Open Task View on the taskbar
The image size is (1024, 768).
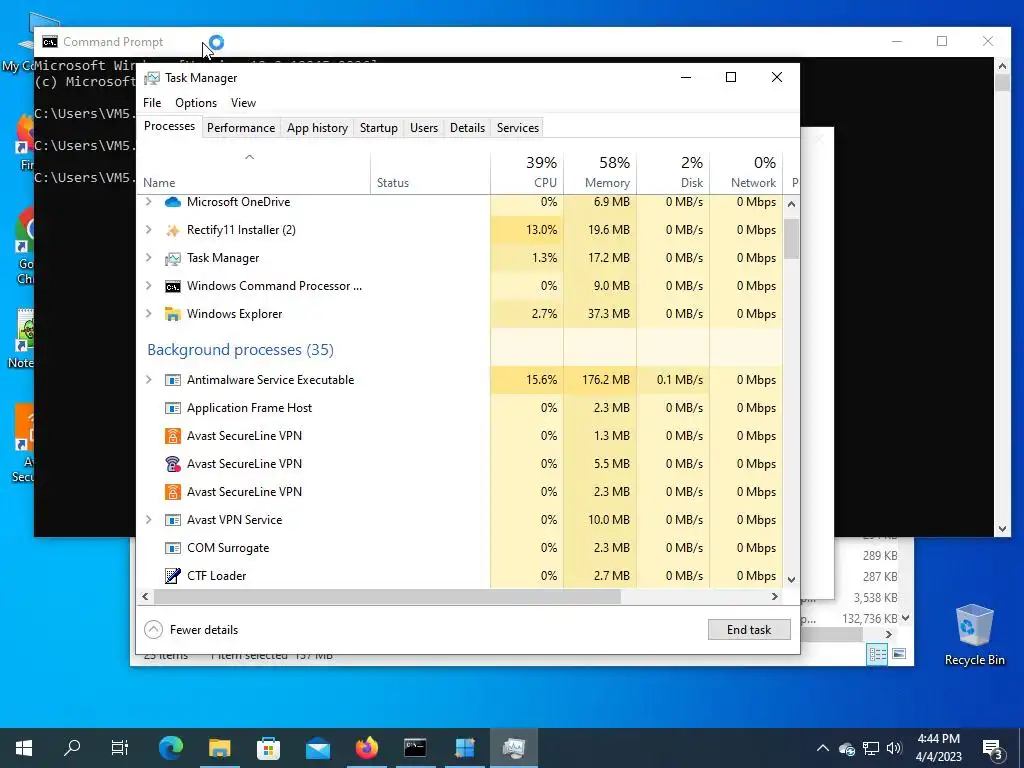point(120,748)
